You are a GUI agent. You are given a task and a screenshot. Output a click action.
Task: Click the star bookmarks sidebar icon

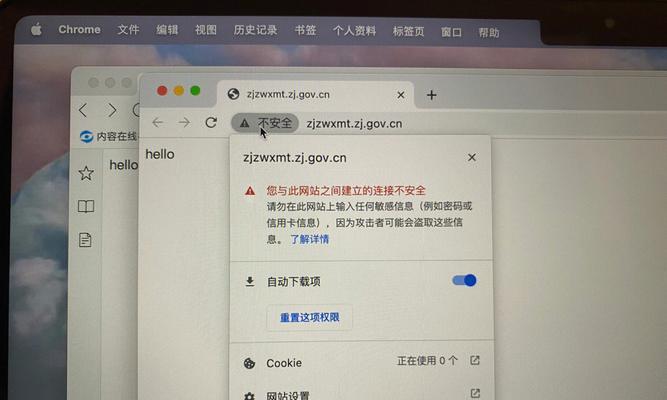pos(86,173)
